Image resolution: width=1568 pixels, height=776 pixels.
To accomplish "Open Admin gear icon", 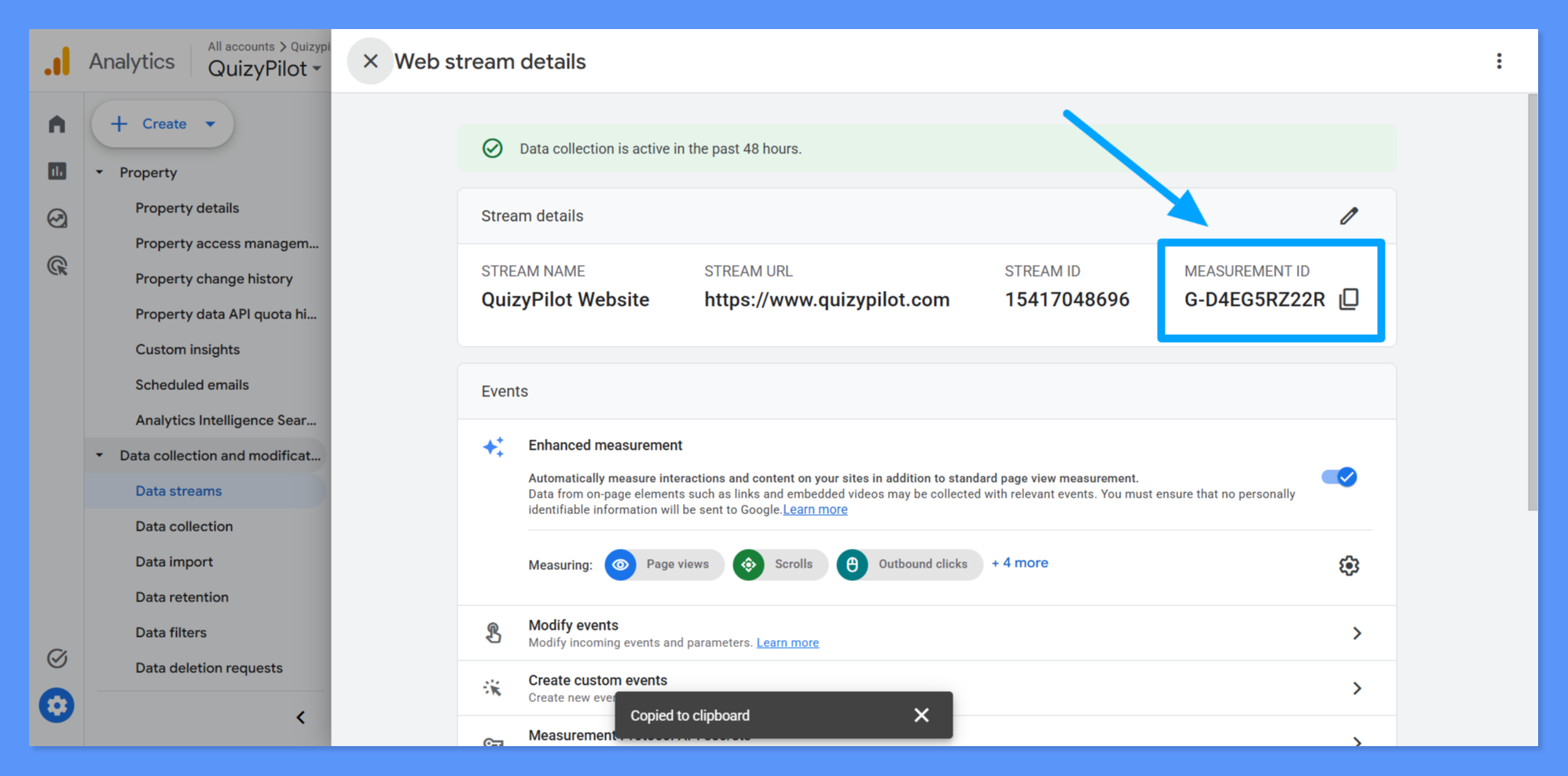I will coord(57,705).
